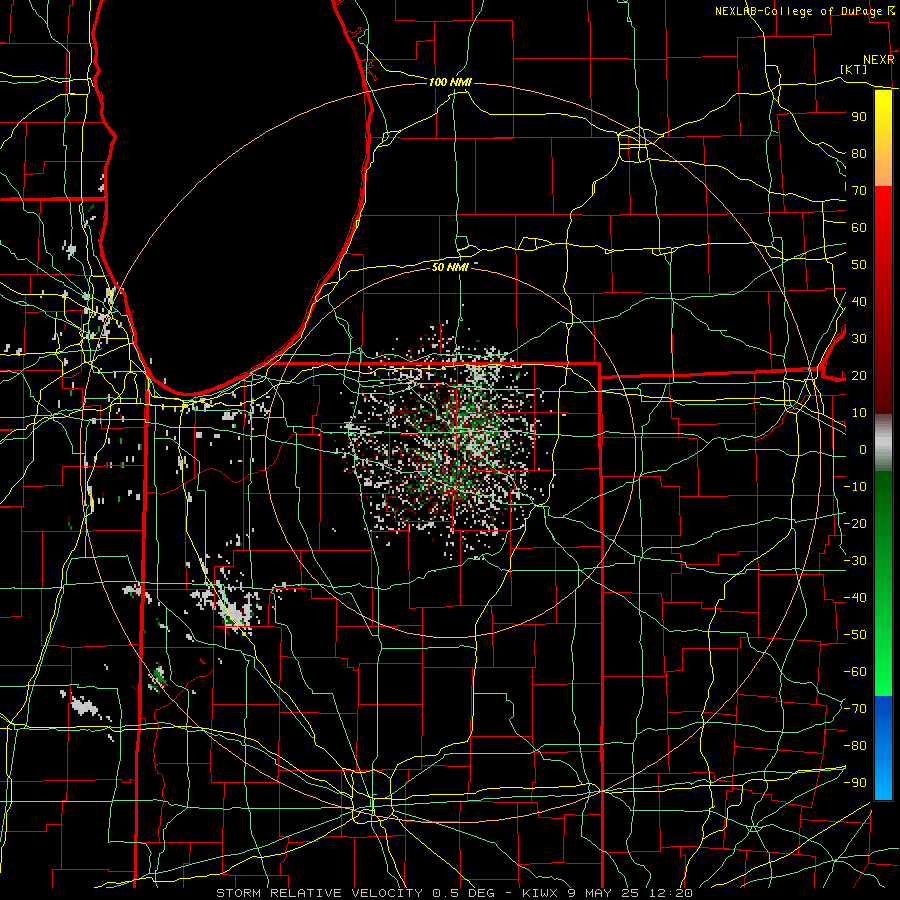Click the 50 value on the velocity scale
The image size is (900, 900).
pos(859,265)
